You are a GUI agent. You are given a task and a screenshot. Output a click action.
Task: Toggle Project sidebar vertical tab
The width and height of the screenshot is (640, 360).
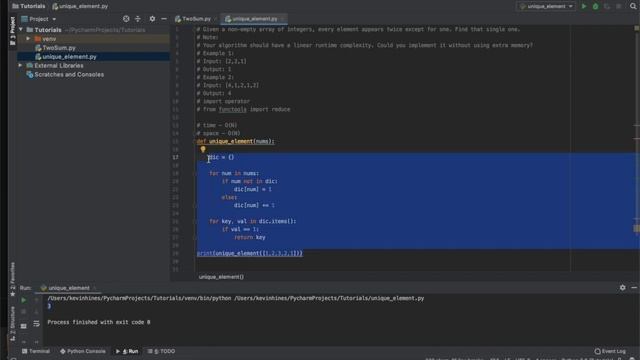click(13, 31)
